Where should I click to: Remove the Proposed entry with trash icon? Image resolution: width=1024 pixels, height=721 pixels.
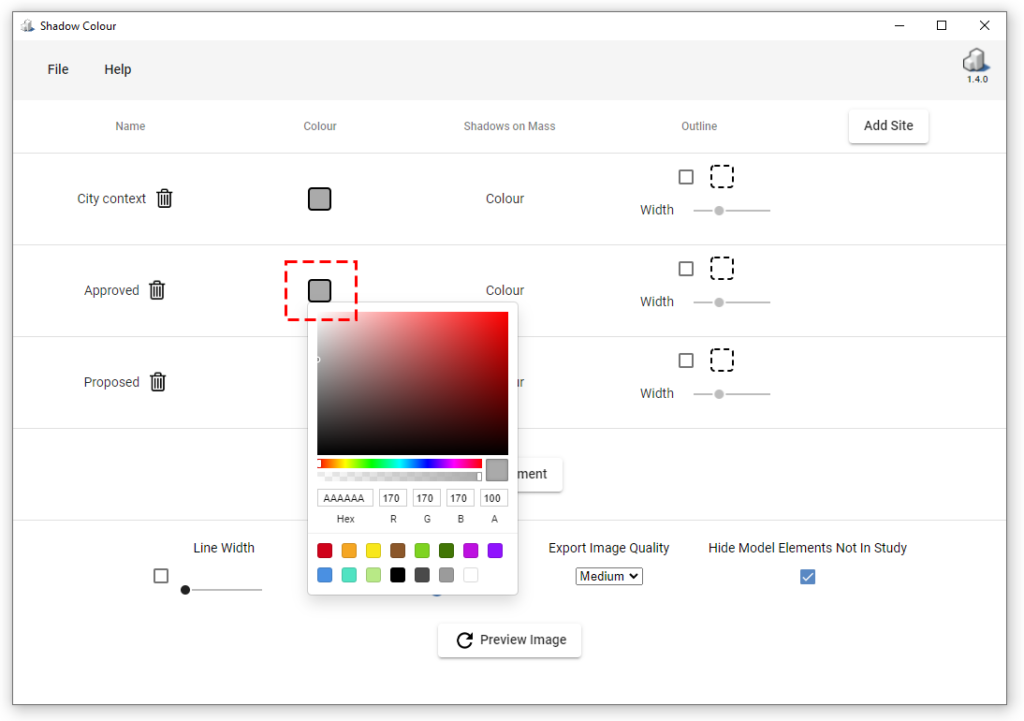pos(157,382)
